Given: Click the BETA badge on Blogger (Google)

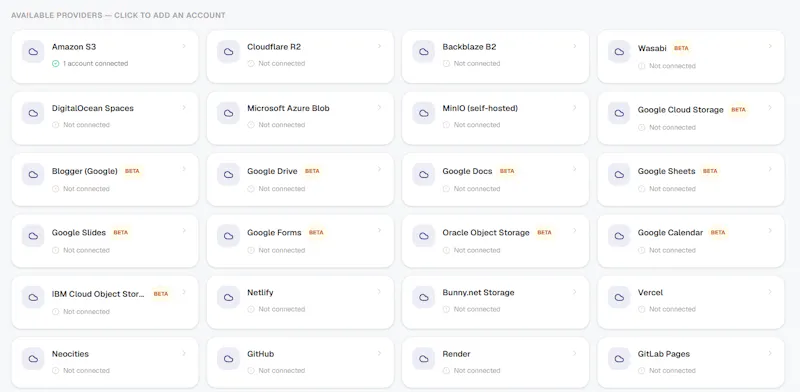Looking at the screenshot, I should 132,171.
